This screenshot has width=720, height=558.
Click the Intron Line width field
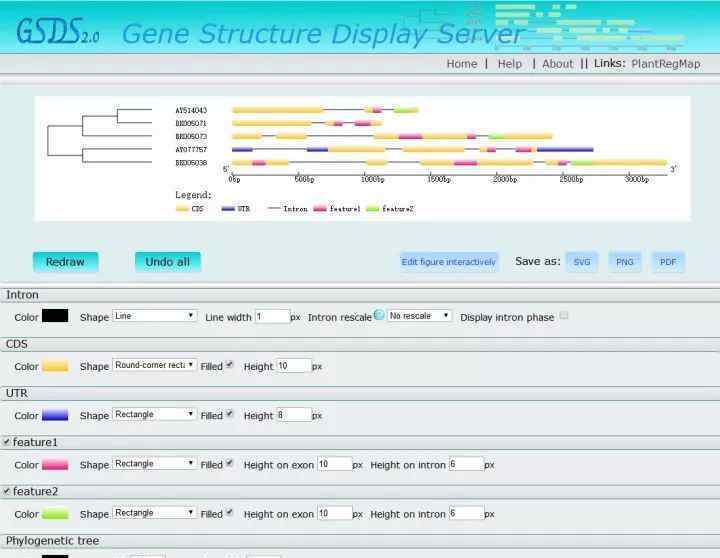pyautogui.click(x=272, y=316)
